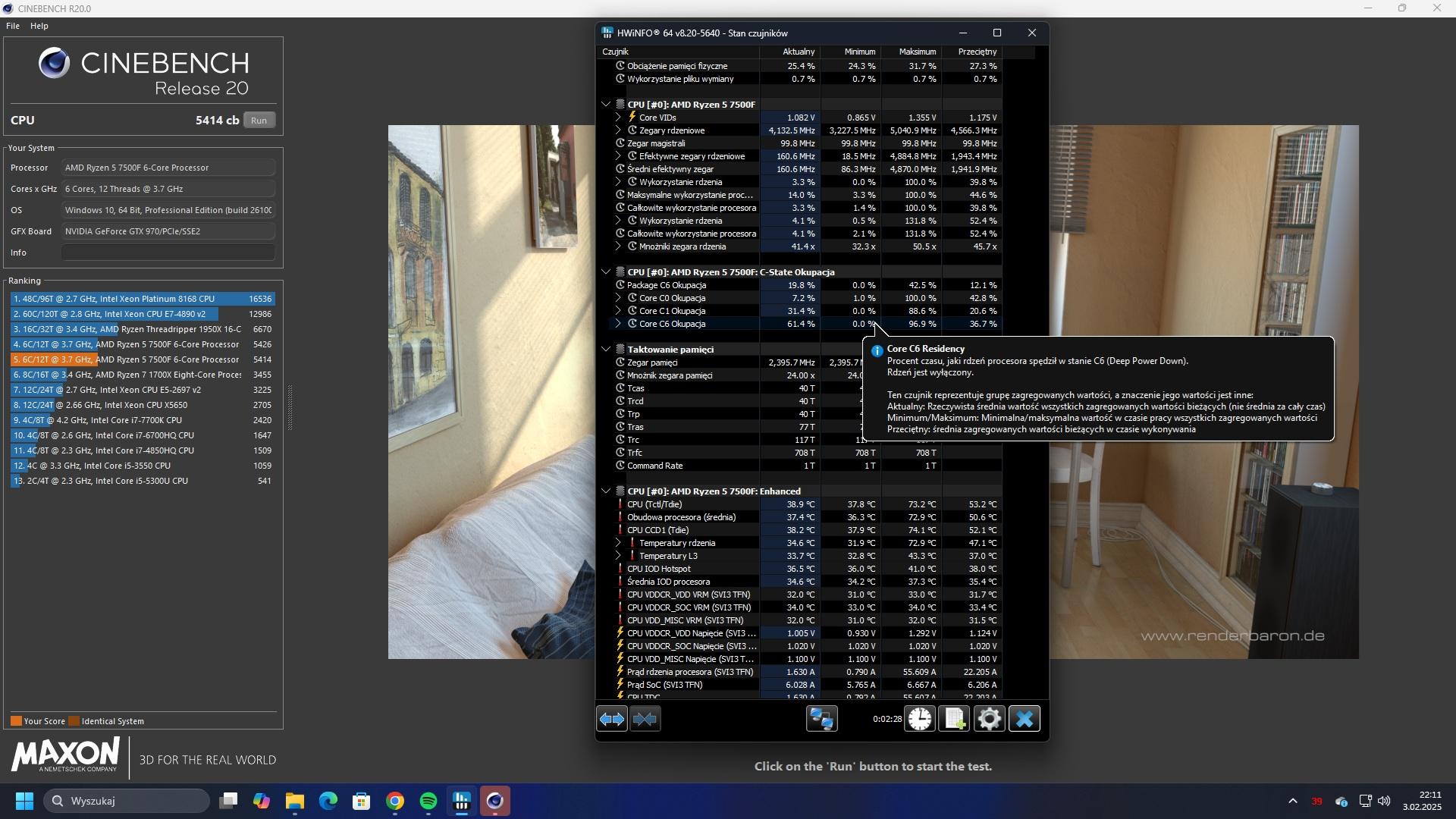Start logging with the sheet-plus icon
1456x819 pixels.
(954, 719)
